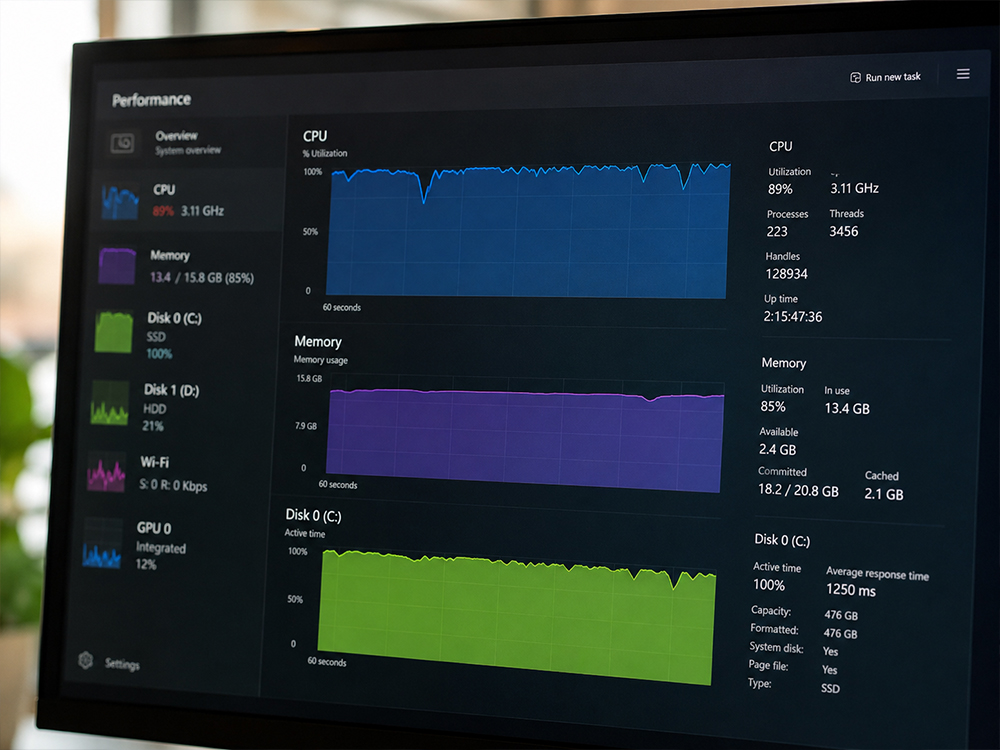The height and width of the screenshot is (750, 1000).
Task: Click the Threads value 3456
Action: pyautogui.click(x=843, y=232)
